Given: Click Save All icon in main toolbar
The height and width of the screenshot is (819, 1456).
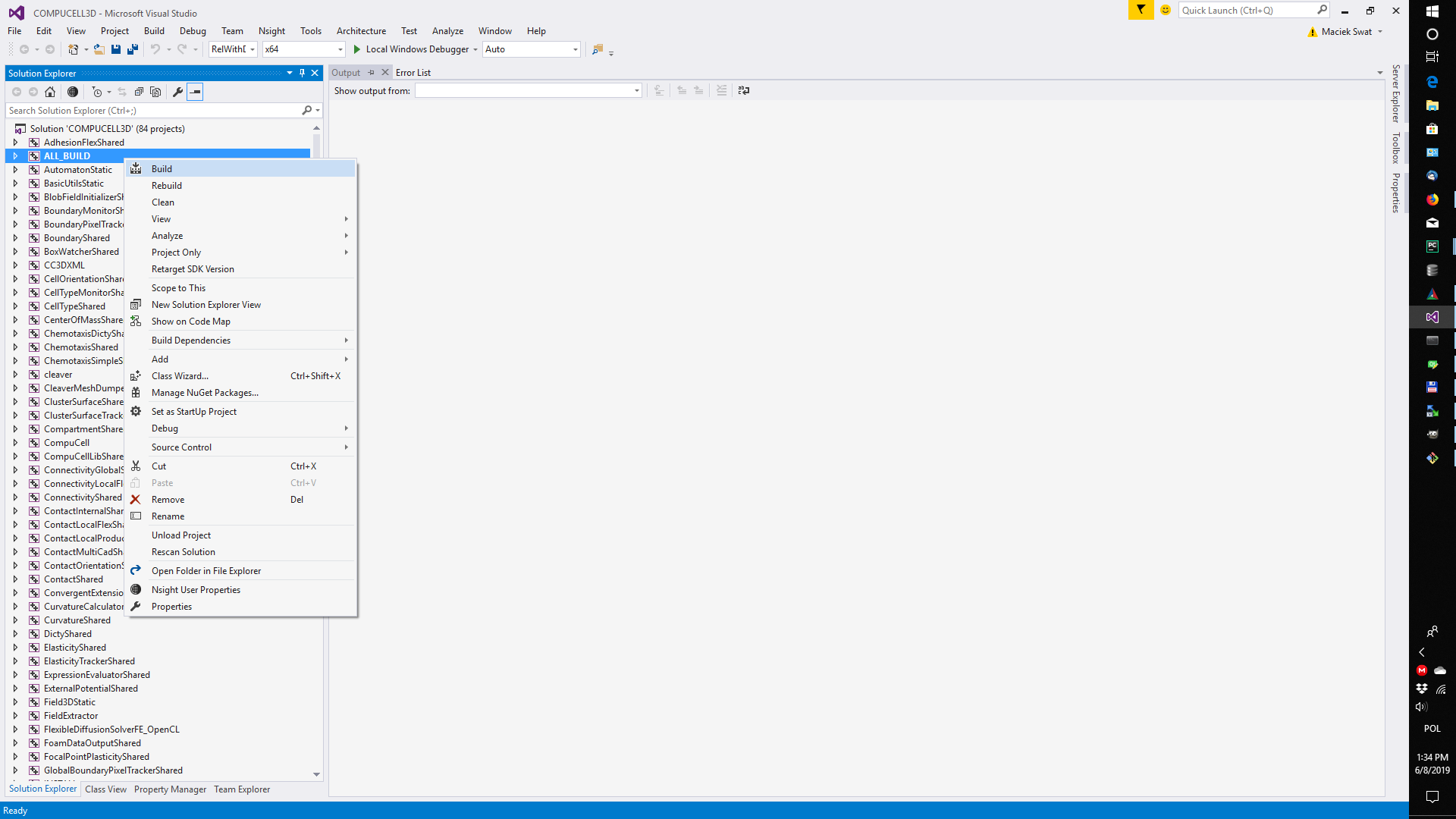Looking at the screenshot, I should coord(133,49).
